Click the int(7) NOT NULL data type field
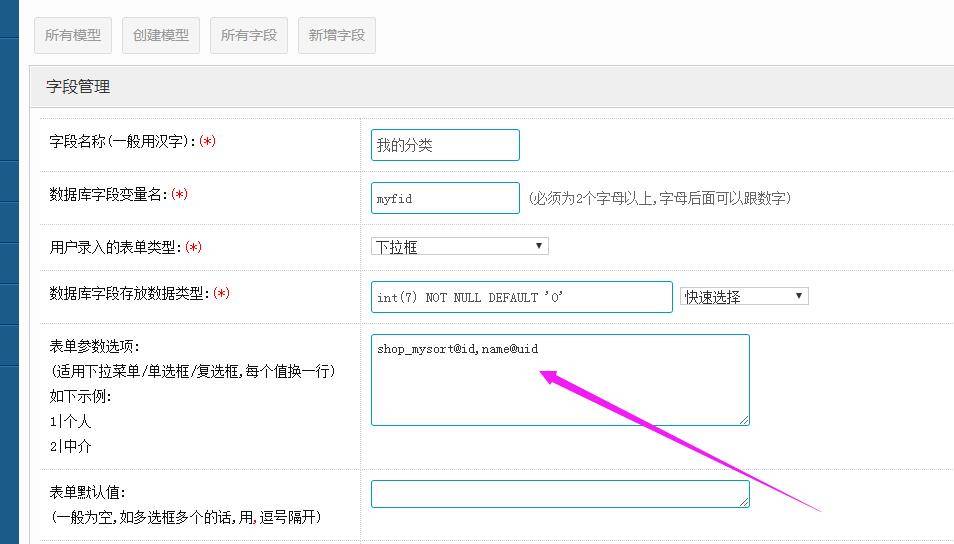Screen dimensions: 954x544 [x=521, y=297]
